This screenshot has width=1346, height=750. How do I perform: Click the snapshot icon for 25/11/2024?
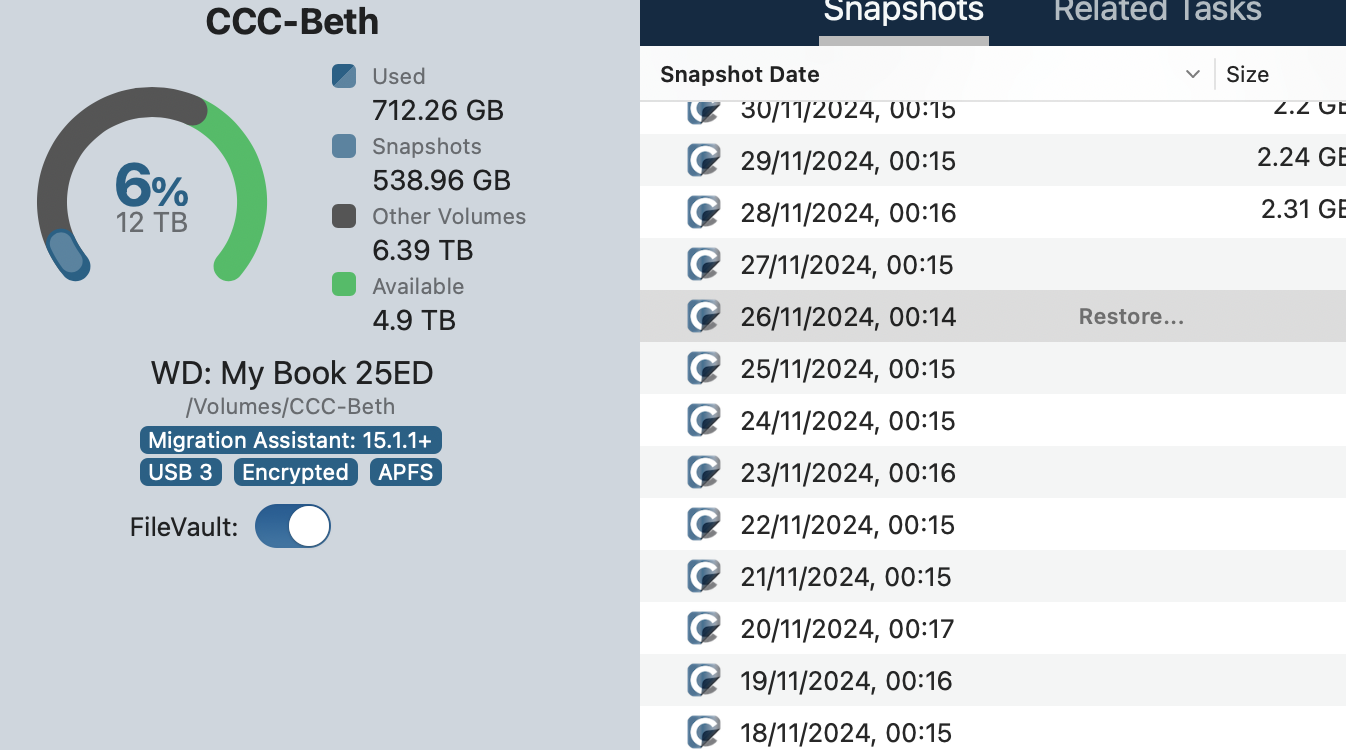[705, 369]
